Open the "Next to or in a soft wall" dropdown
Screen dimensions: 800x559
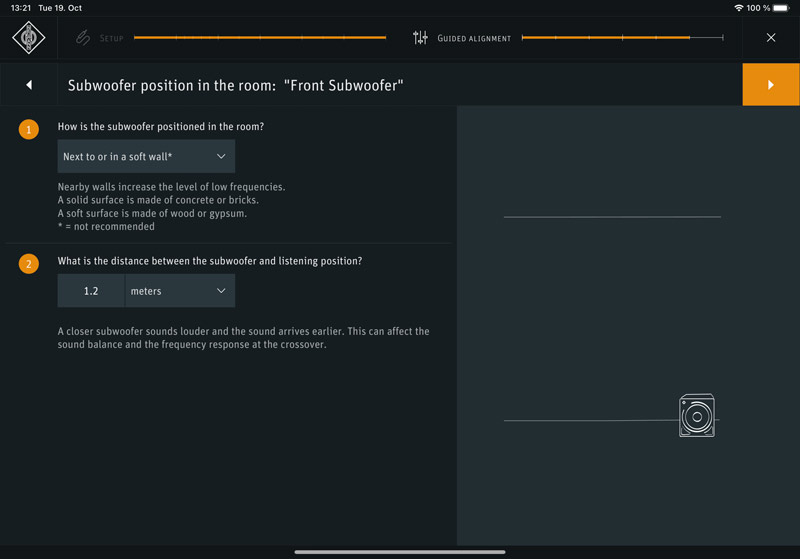146,157
